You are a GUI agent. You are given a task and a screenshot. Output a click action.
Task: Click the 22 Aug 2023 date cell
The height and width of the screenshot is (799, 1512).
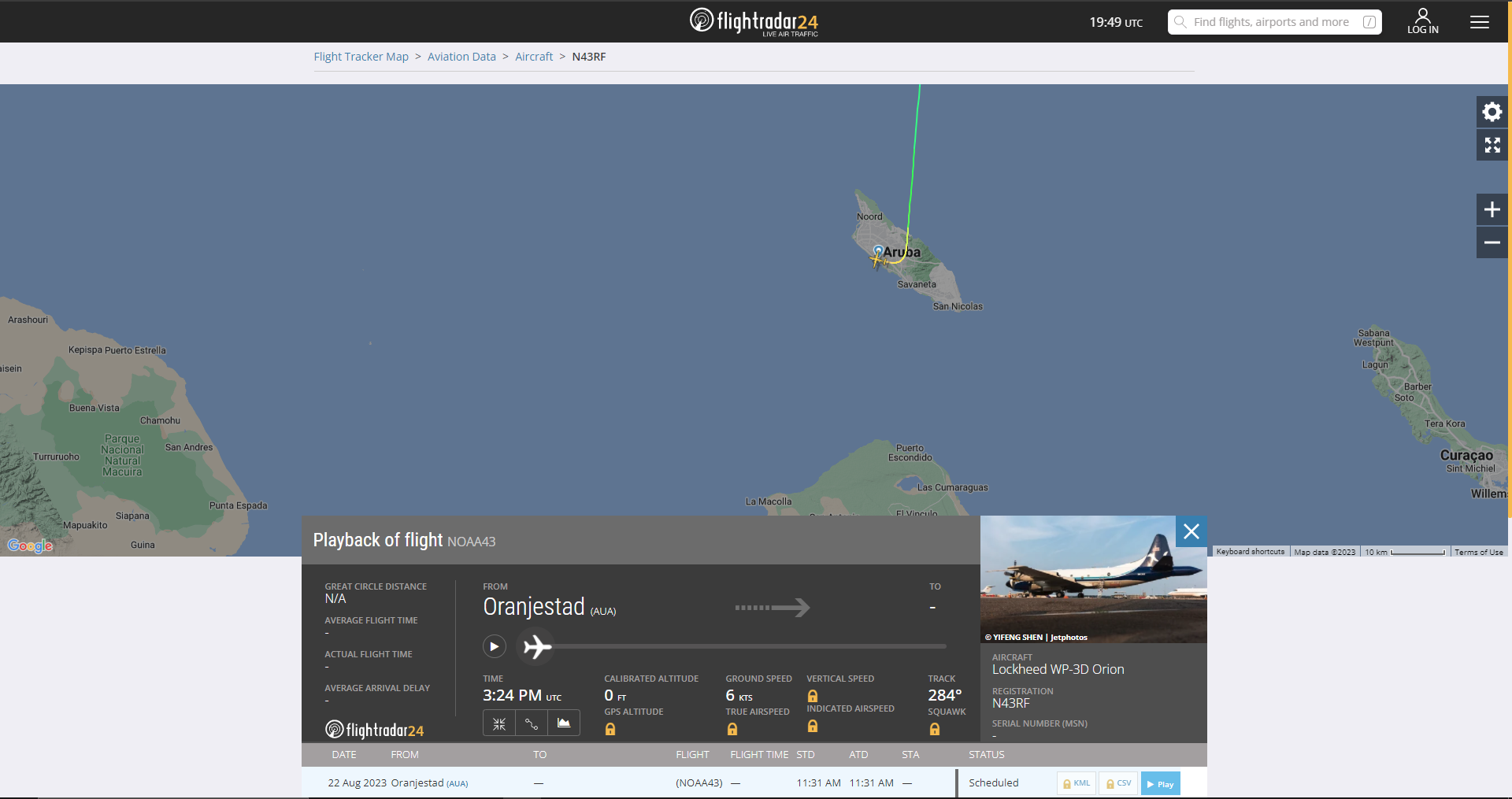[357, 783]
